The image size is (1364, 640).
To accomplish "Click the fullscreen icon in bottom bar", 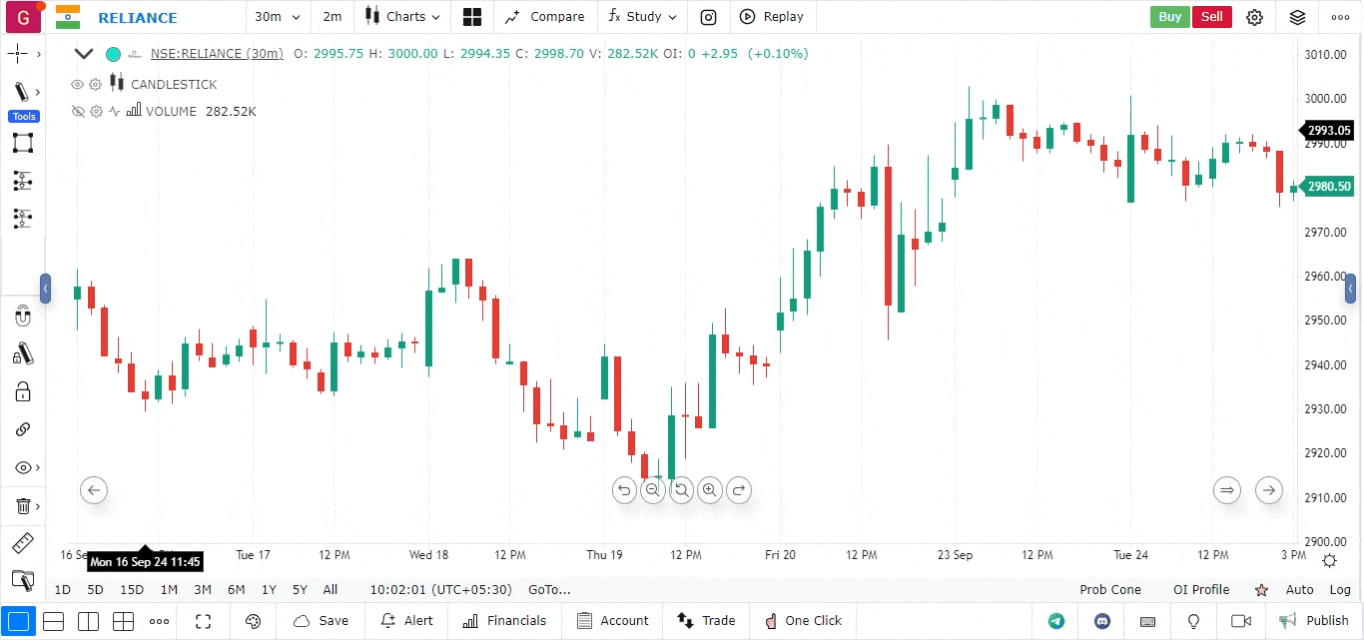I will (203, 621).
